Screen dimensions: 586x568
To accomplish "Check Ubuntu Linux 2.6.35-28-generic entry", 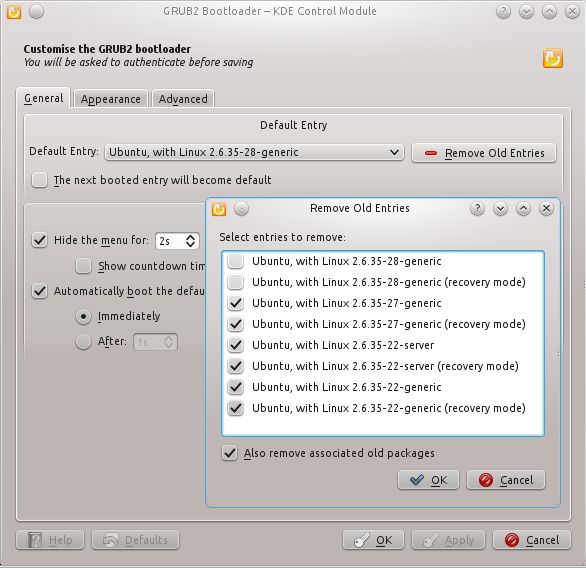I will pyautogui.click(x=235, y=261).
